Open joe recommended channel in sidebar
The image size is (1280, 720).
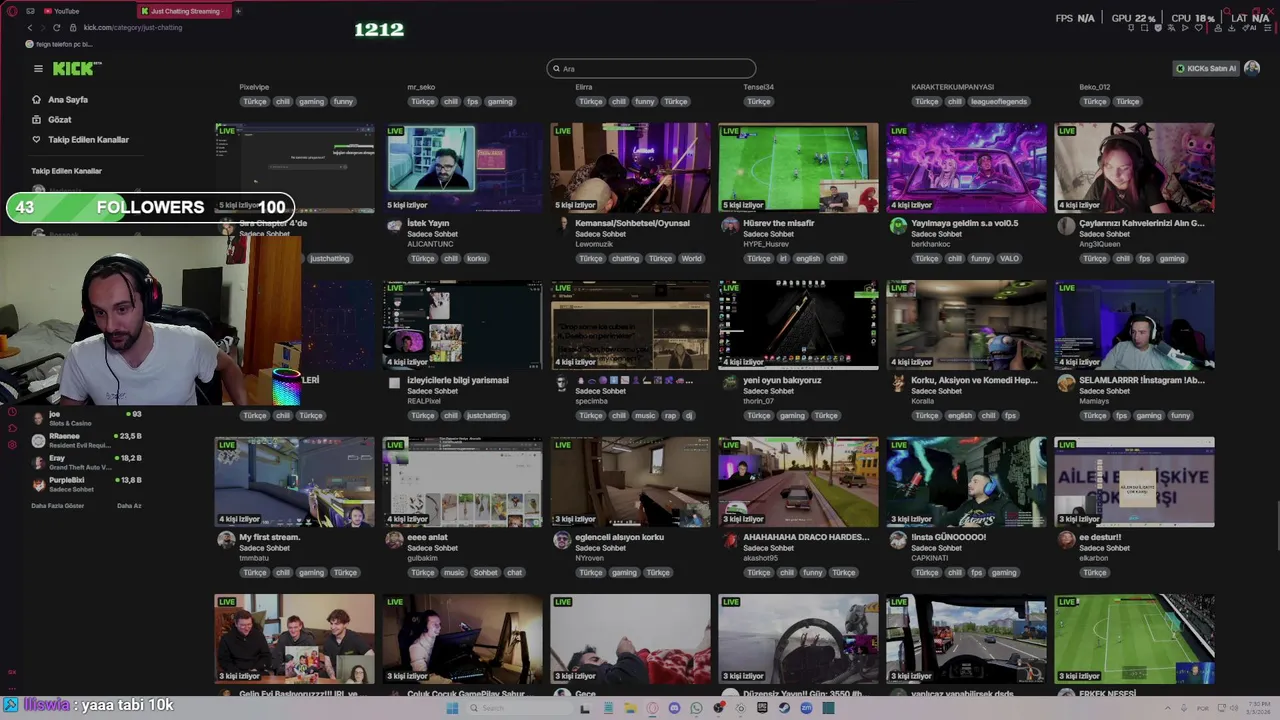[85, 418]
